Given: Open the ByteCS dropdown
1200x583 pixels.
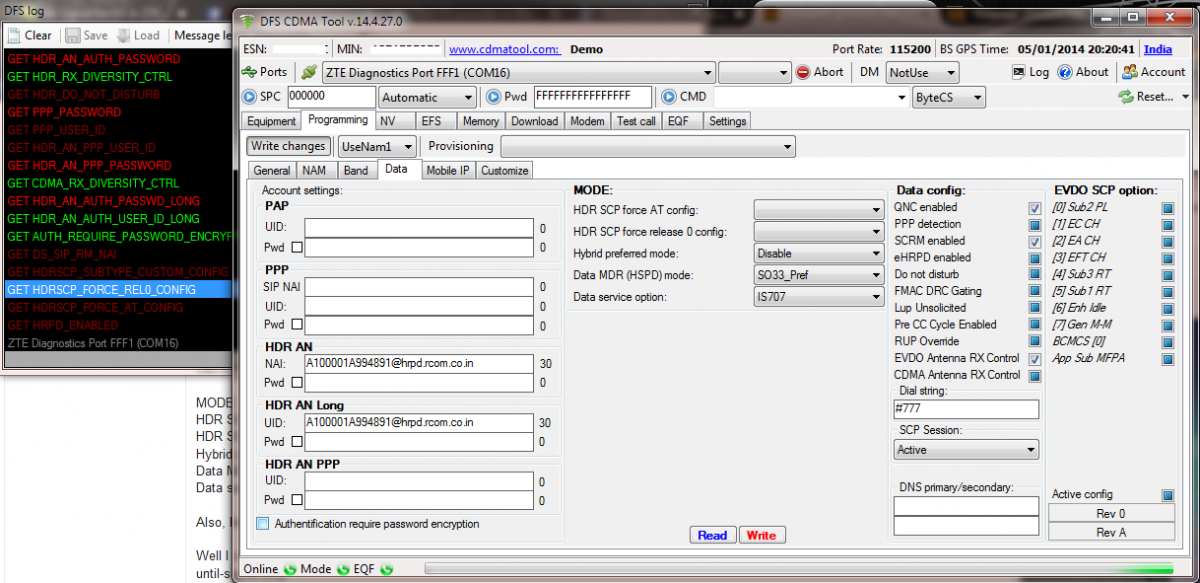Looking at the screenshot, I should 948,97.
